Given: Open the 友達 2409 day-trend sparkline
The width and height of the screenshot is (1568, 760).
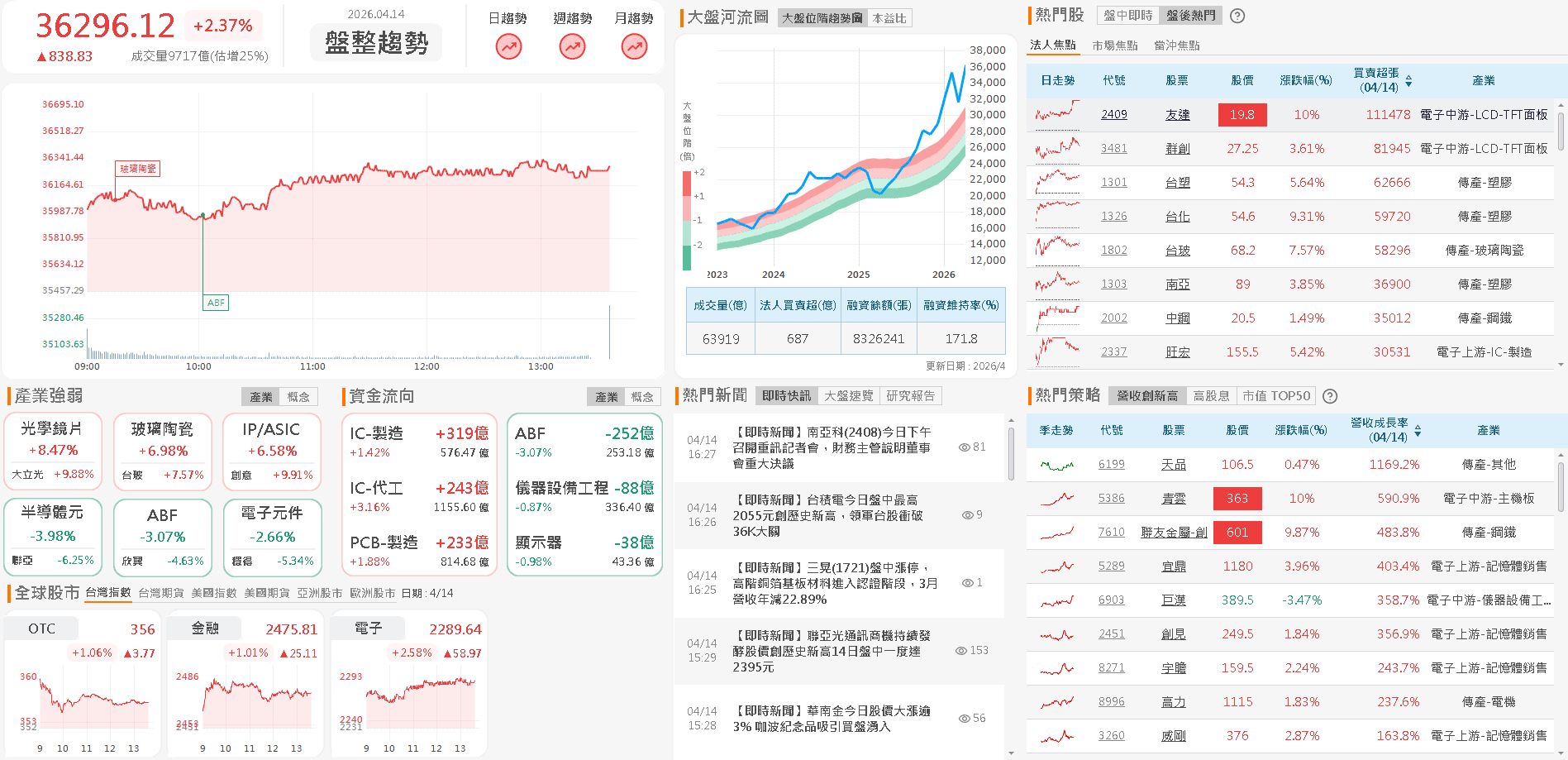Looking at the screenshot, I should click(1057, 115).
